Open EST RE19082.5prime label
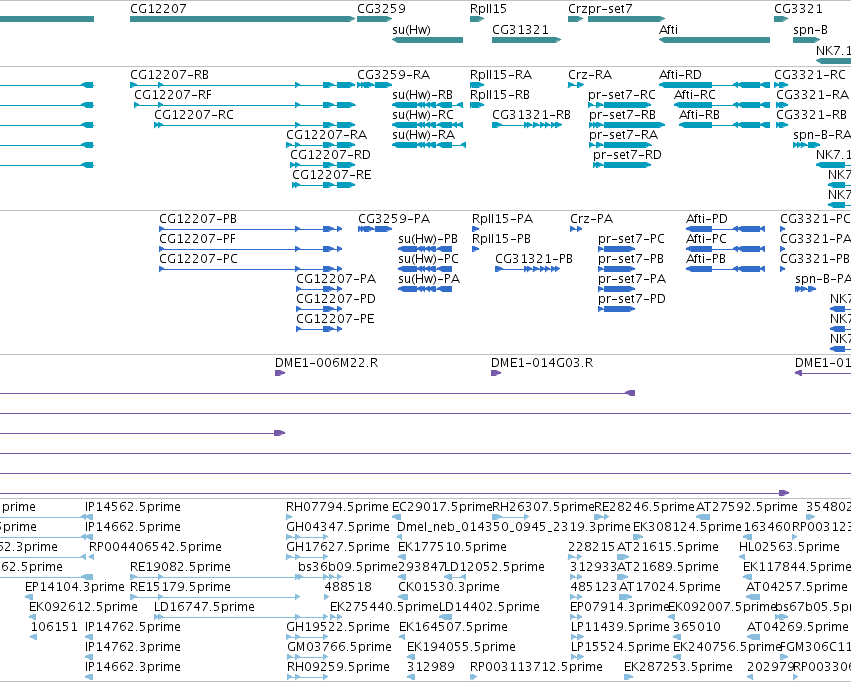The image size is (851, 682). 180,567
